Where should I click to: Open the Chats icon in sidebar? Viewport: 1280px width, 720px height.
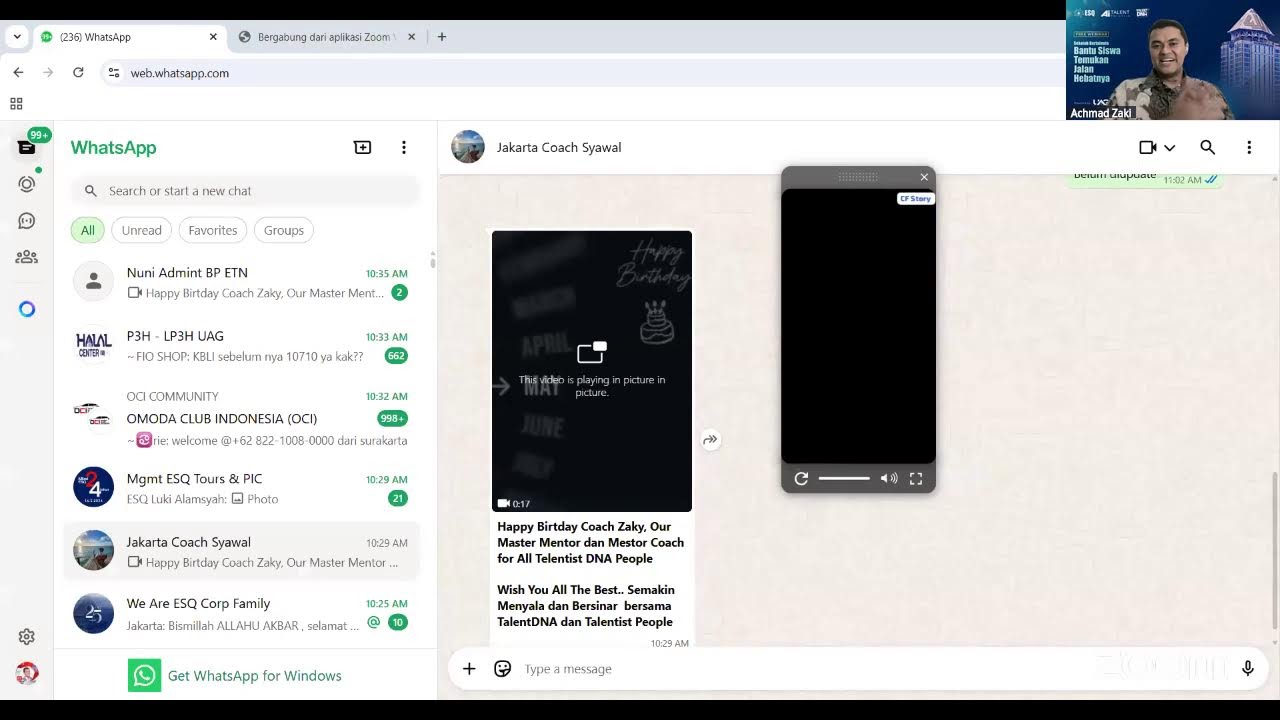[x=27, y=147]
